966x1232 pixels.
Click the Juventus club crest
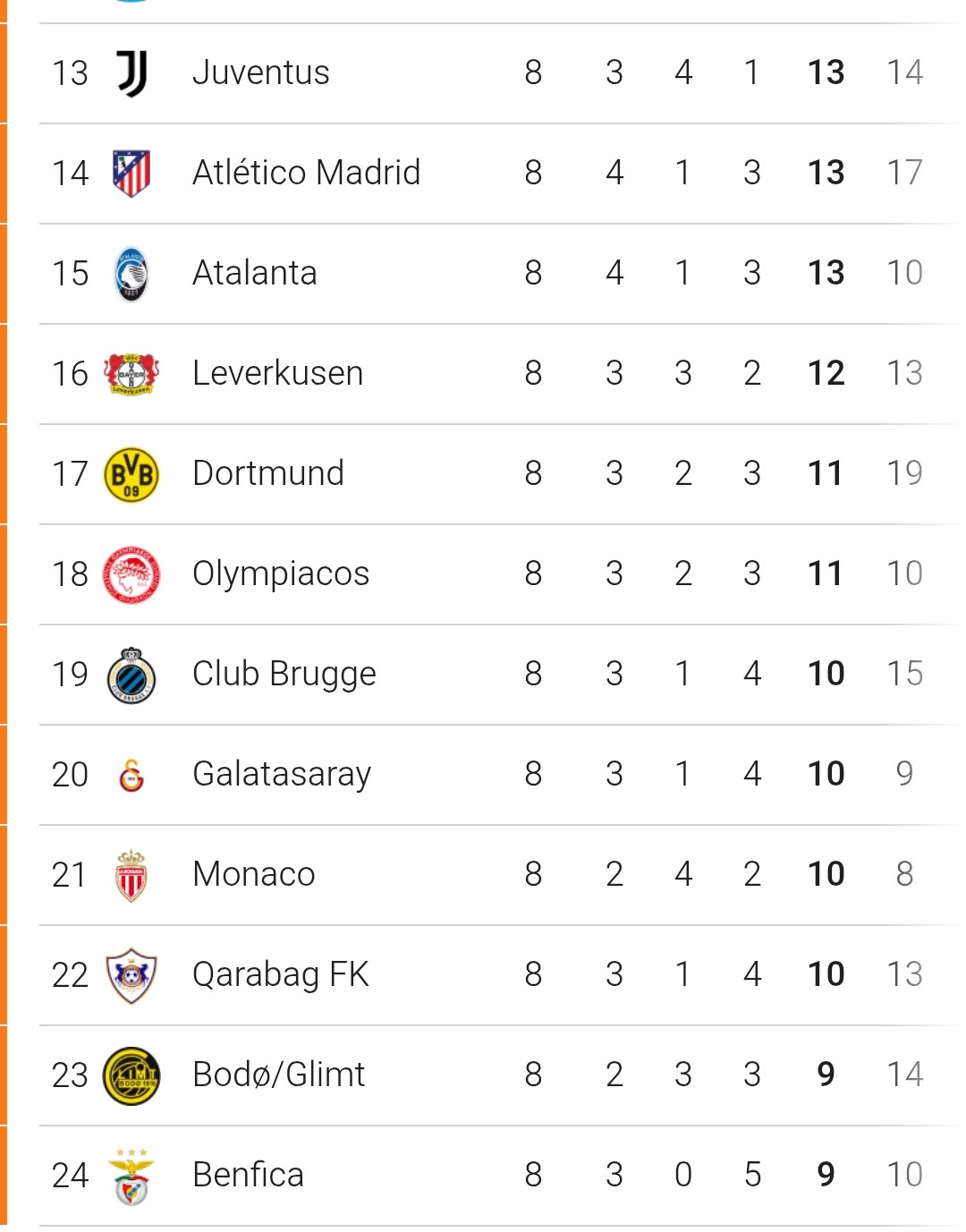tap(131, 73)
